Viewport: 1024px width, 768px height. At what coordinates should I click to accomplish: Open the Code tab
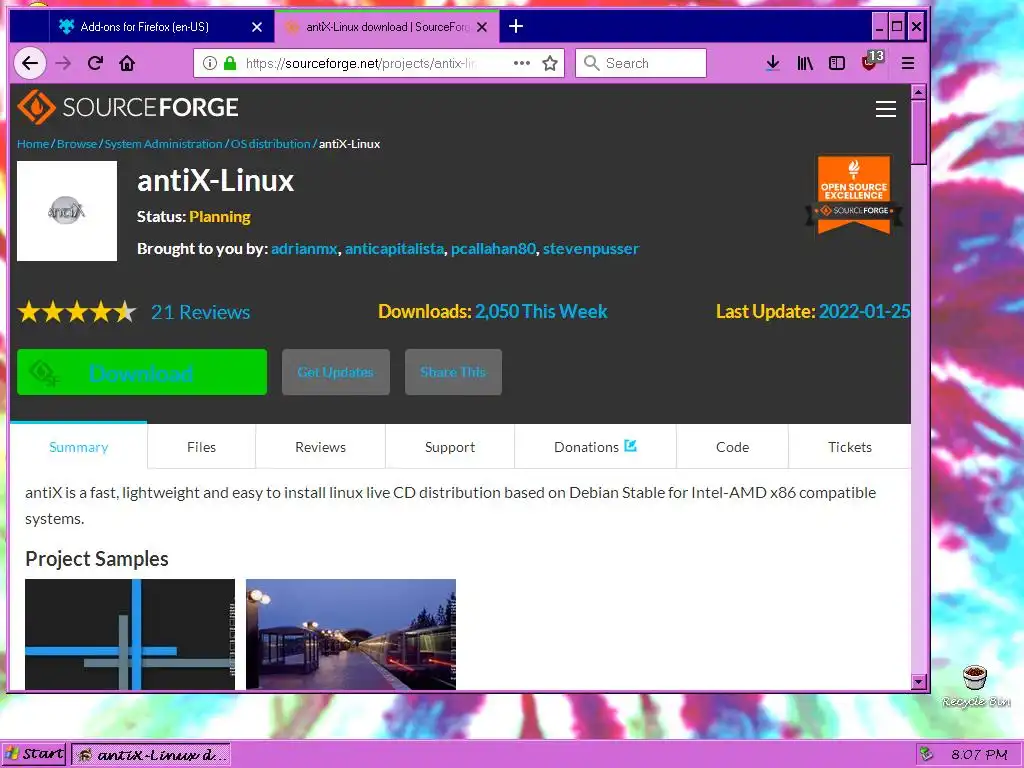pos(732,447)
